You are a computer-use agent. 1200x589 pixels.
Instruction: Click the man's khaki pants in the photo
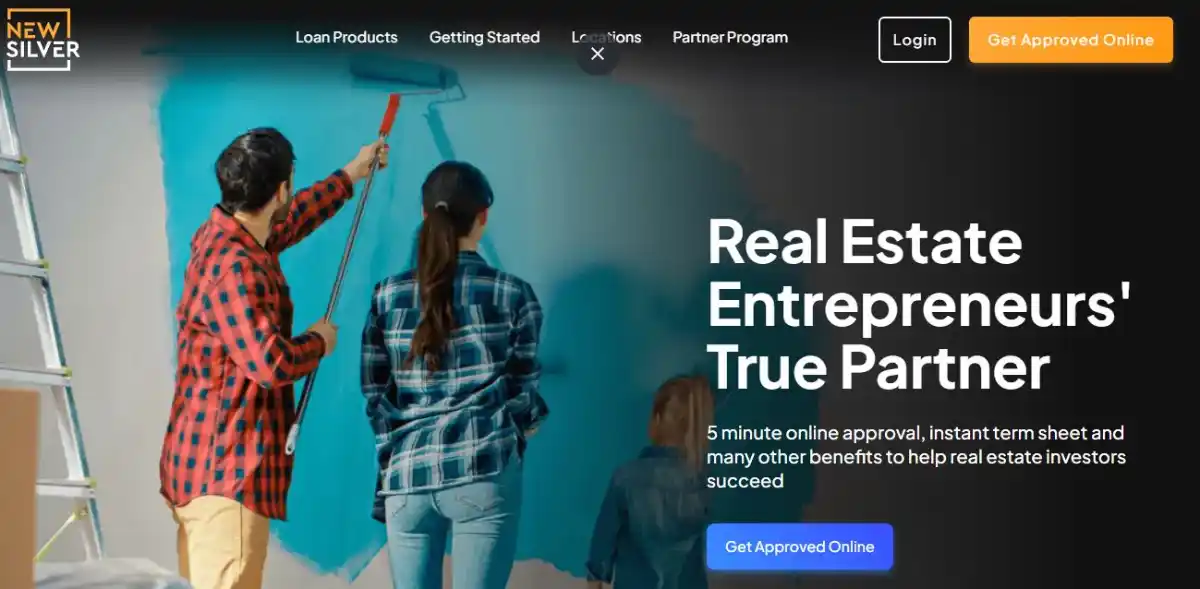tap(220, 545)
